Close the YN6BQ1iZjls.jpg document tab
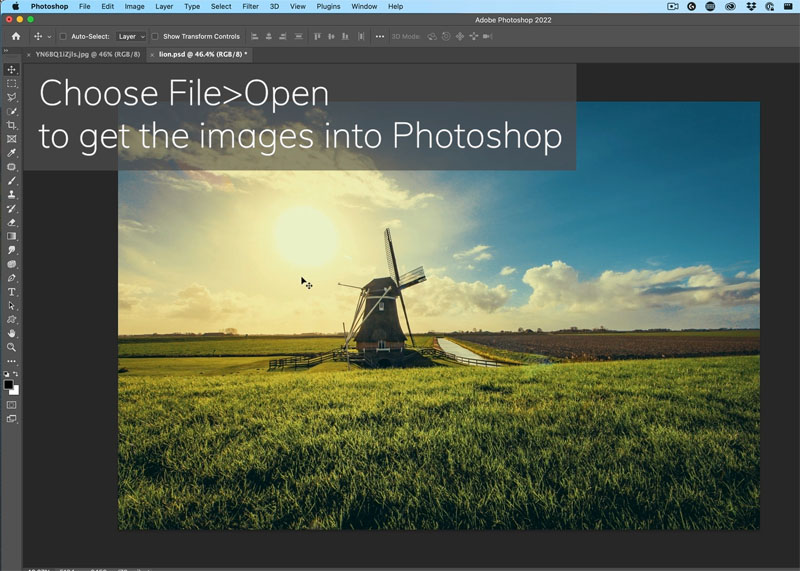 [x=29, y=55]
